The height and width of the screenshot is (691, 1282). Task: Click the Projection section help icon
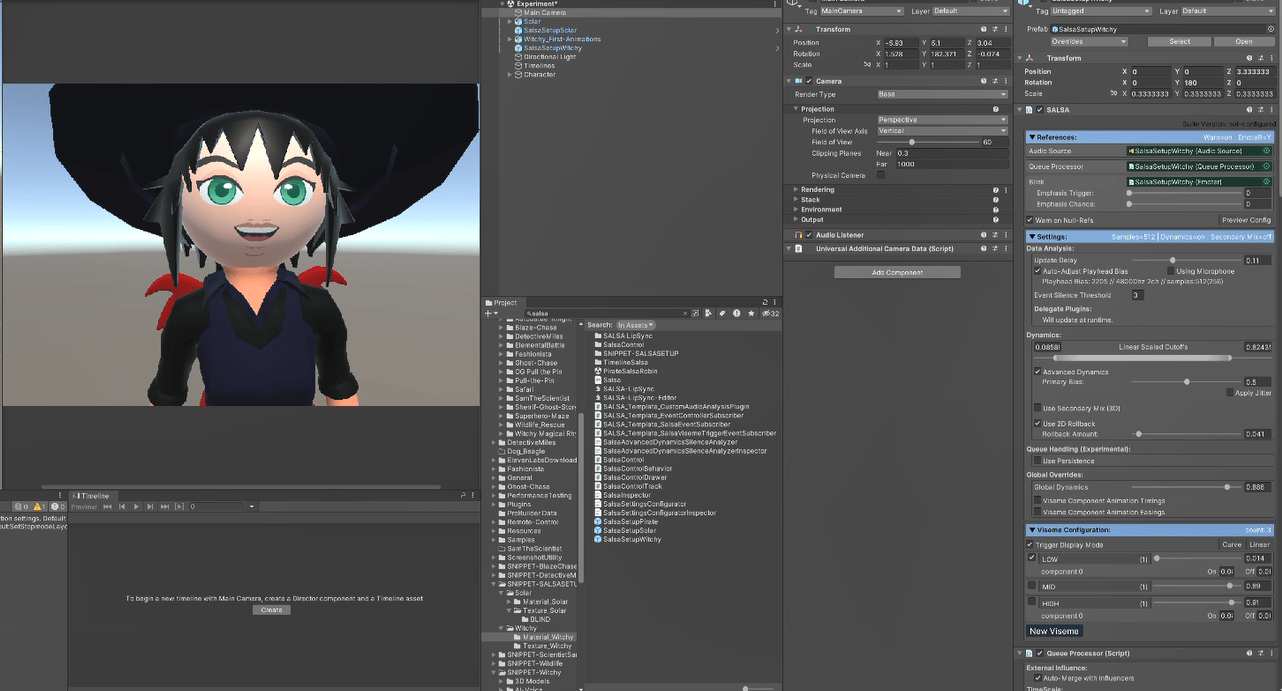pyautogui.click(x=996, y=109)
